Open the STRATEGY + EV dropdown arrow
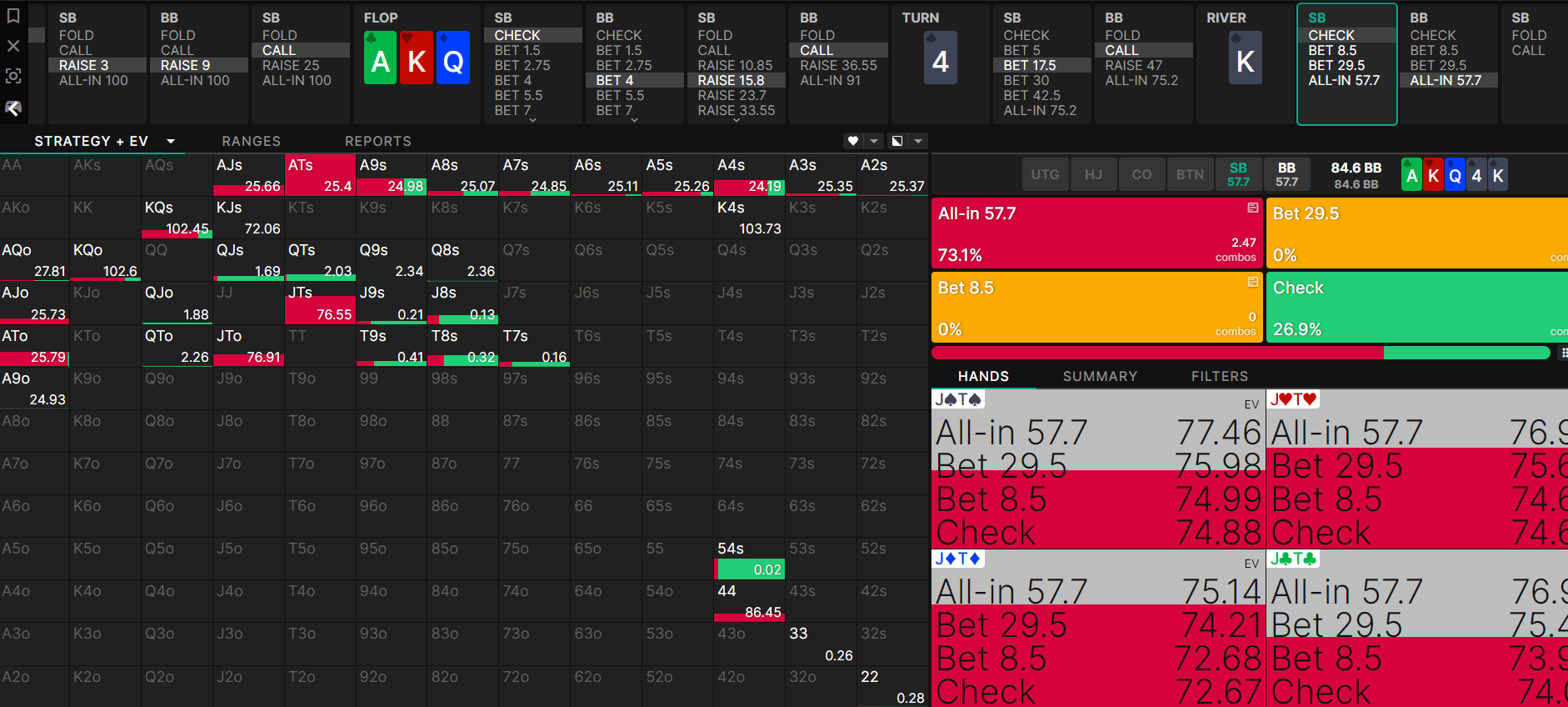Screen dimensions: 1568x707 coord(171,141)
